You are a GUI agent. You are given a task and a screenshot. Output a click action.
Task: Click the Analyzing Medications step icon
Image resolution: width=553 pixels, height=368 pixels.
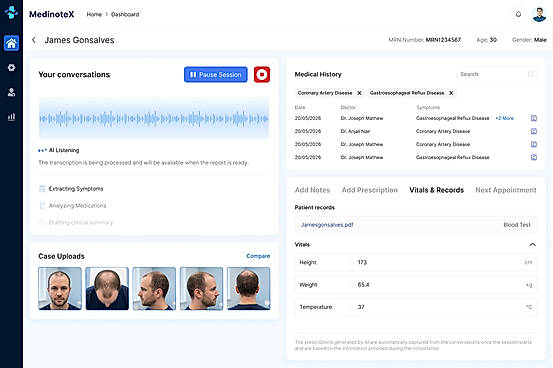pos(42,205)
